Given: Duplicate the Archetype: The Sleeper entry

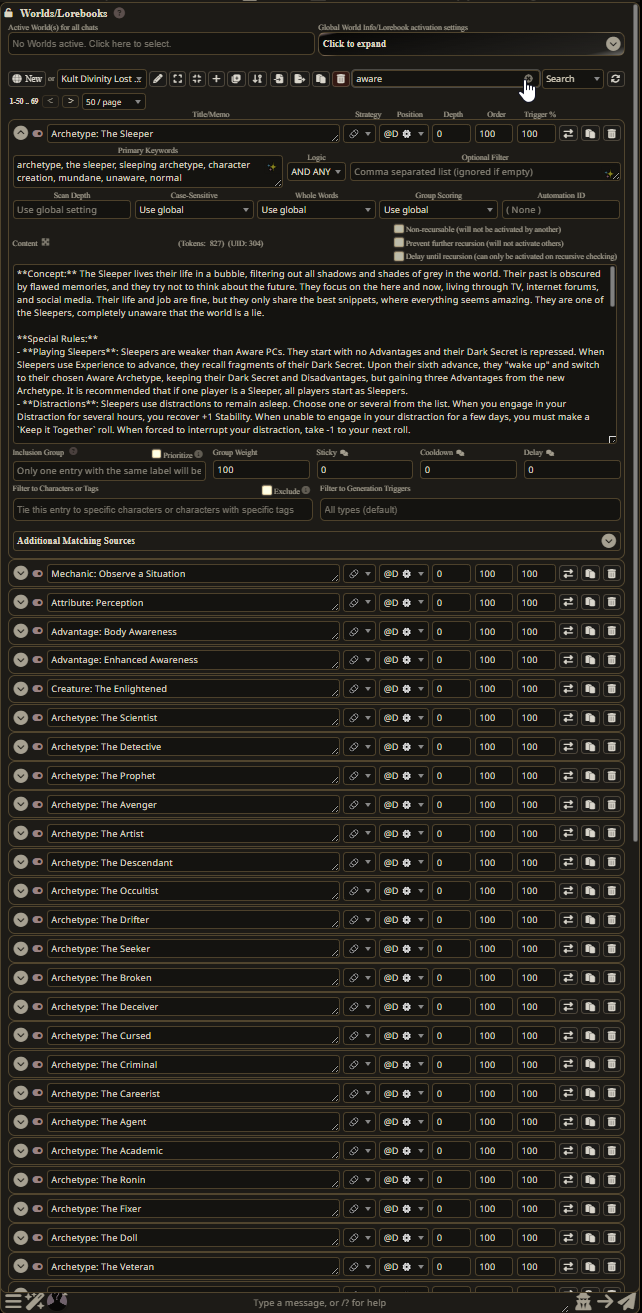Looking at the screenshot, I should [x=590, y=133].
